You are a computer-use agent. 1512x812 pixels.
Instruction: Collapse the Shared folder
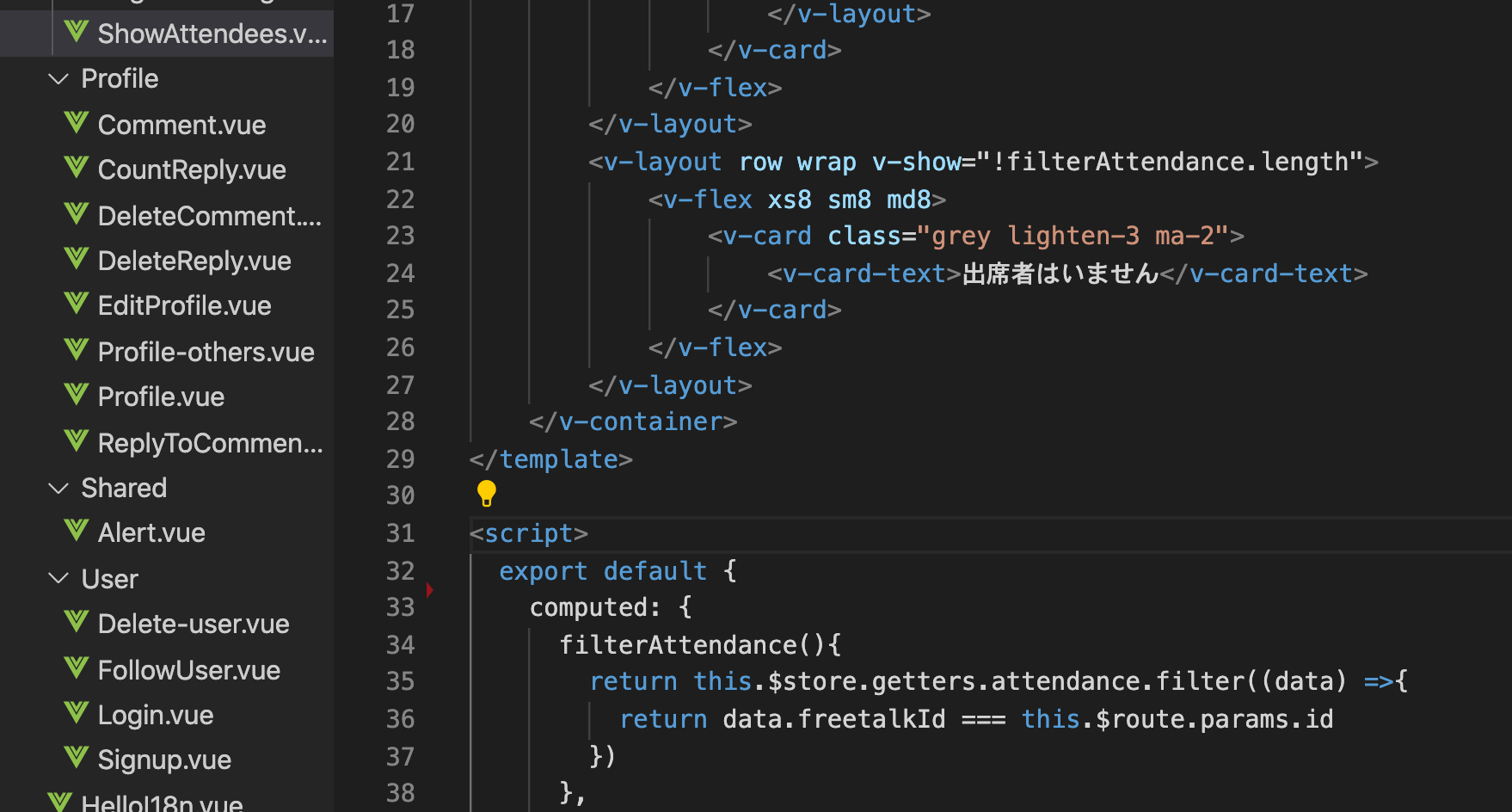[58, 488]
